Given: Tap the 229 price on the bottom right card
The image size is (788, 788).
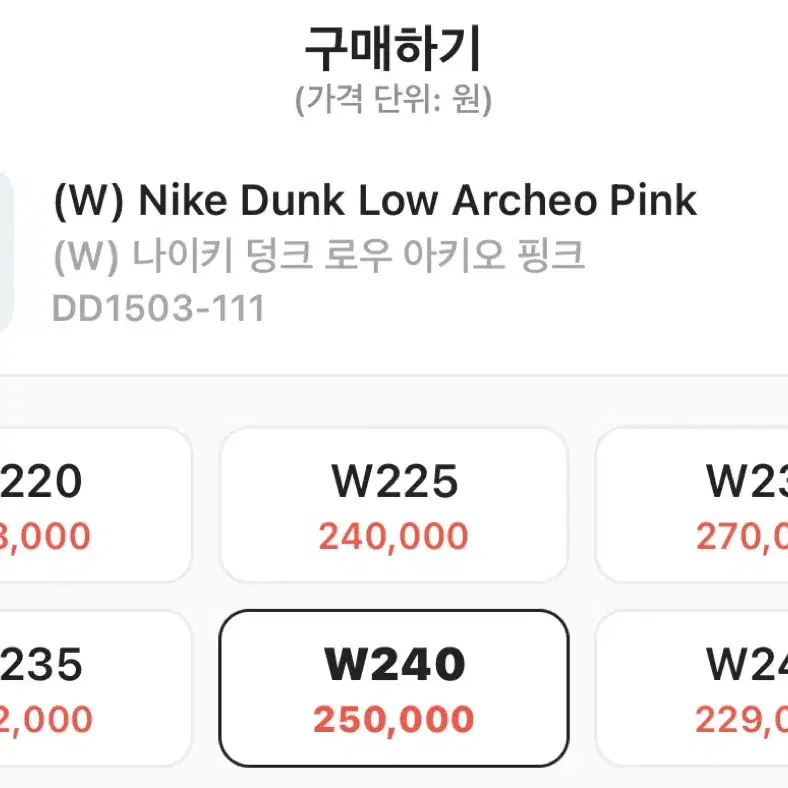Looking at the screenshot, I should [x=742, y=719].
